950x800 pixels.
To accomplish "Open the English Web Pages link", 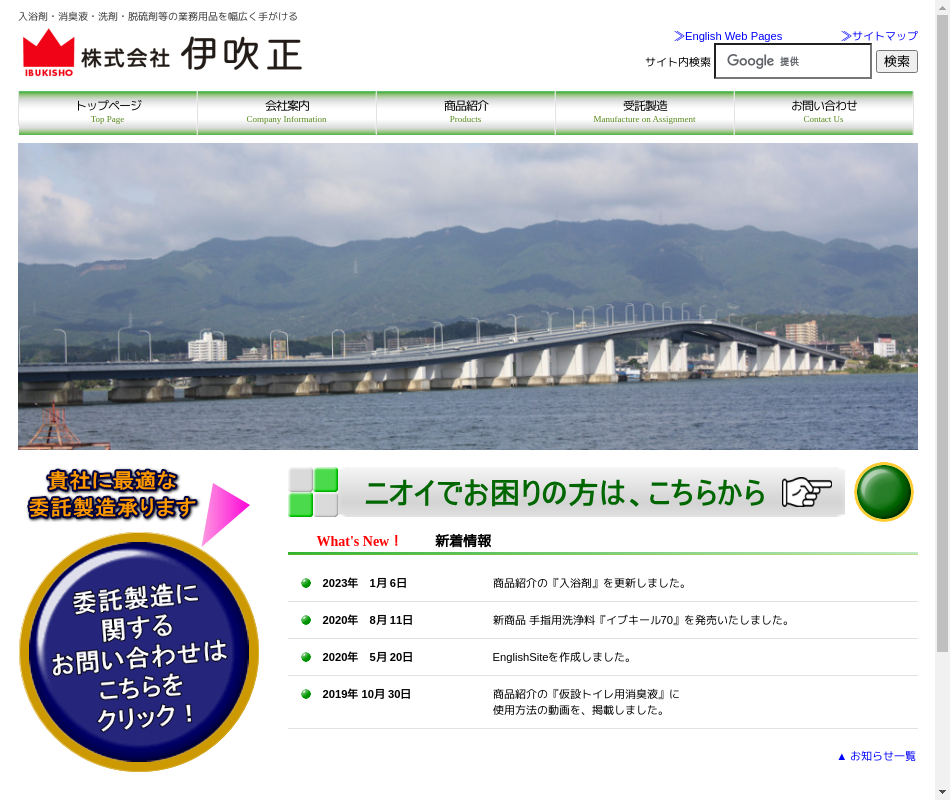I will tap(728, 36).
